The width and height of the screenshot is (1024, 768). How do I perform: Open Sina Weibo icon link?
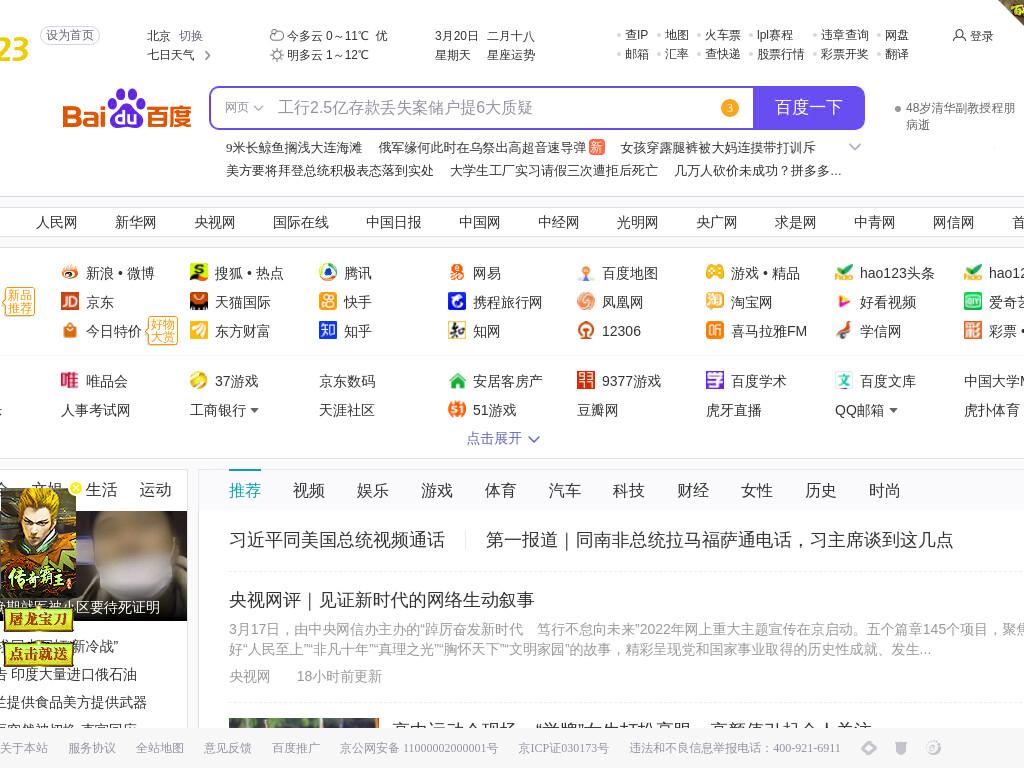point(70,273)
